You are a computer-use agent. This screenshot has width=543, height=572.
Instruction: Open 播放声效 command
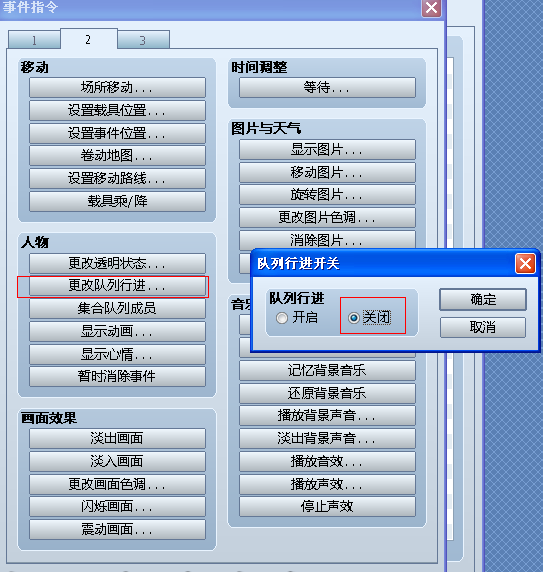(327, 484)
